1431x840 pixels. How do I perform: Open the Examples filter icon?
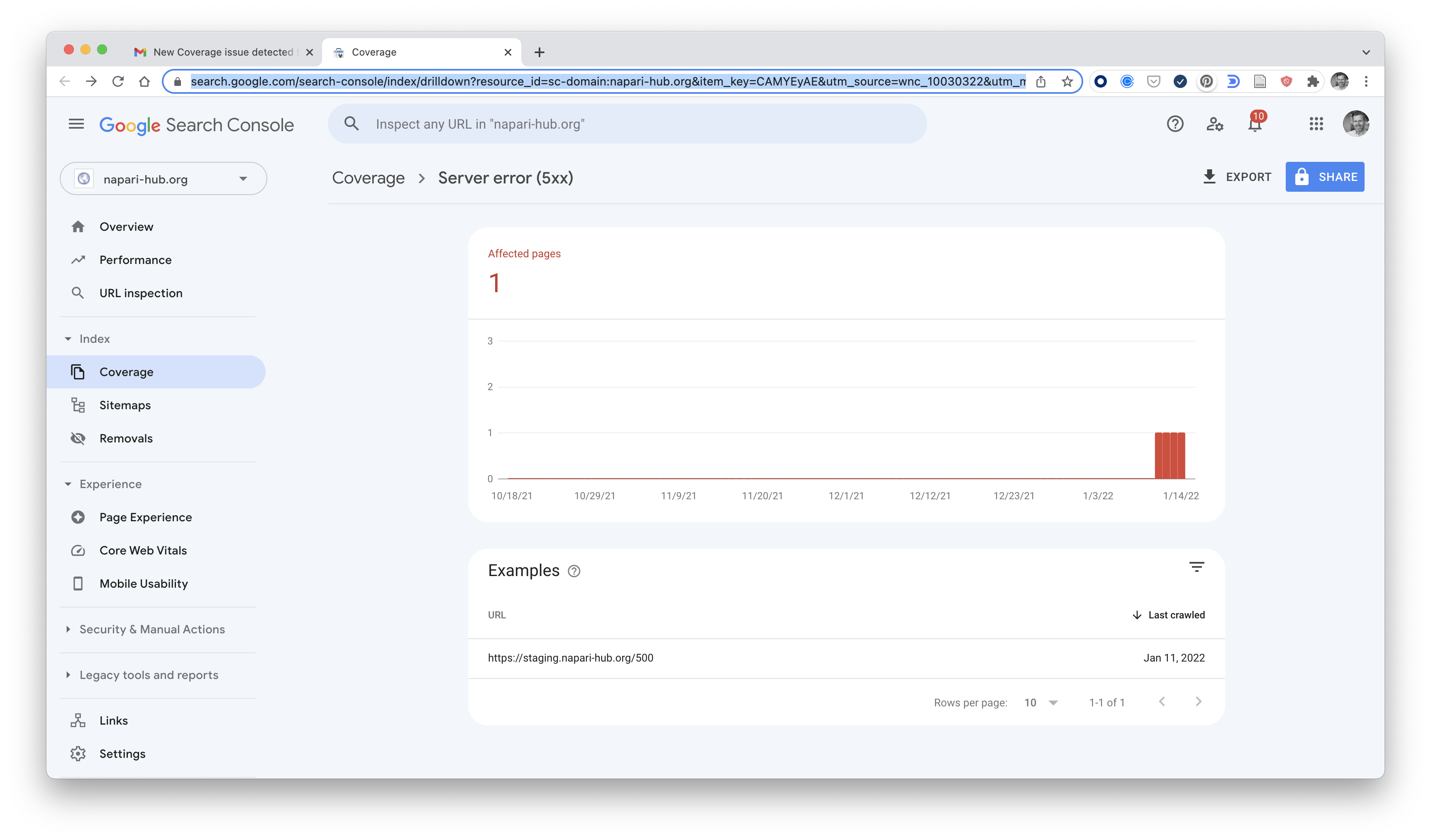tap(1197, 566)
